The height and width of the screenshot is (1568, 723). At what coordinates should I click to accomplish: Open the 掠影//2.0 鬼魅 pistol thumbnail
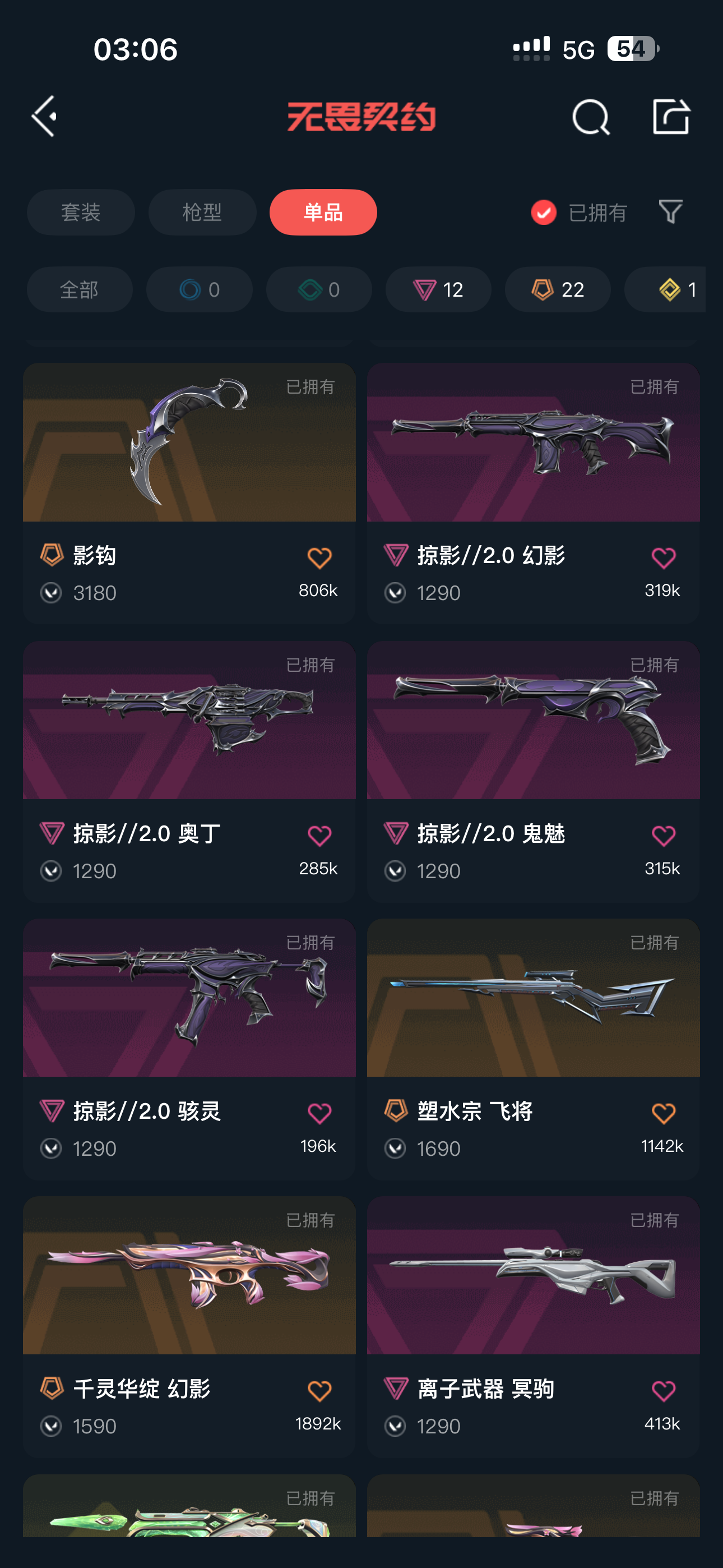pyautogui.click(x=533, y=720)
